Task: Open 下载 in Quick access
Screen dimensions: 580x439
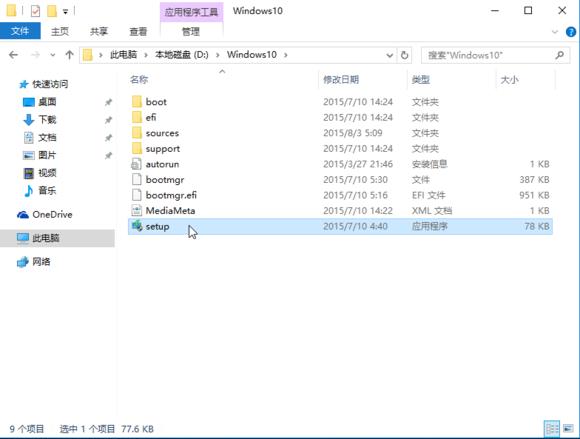Action: 47,119
